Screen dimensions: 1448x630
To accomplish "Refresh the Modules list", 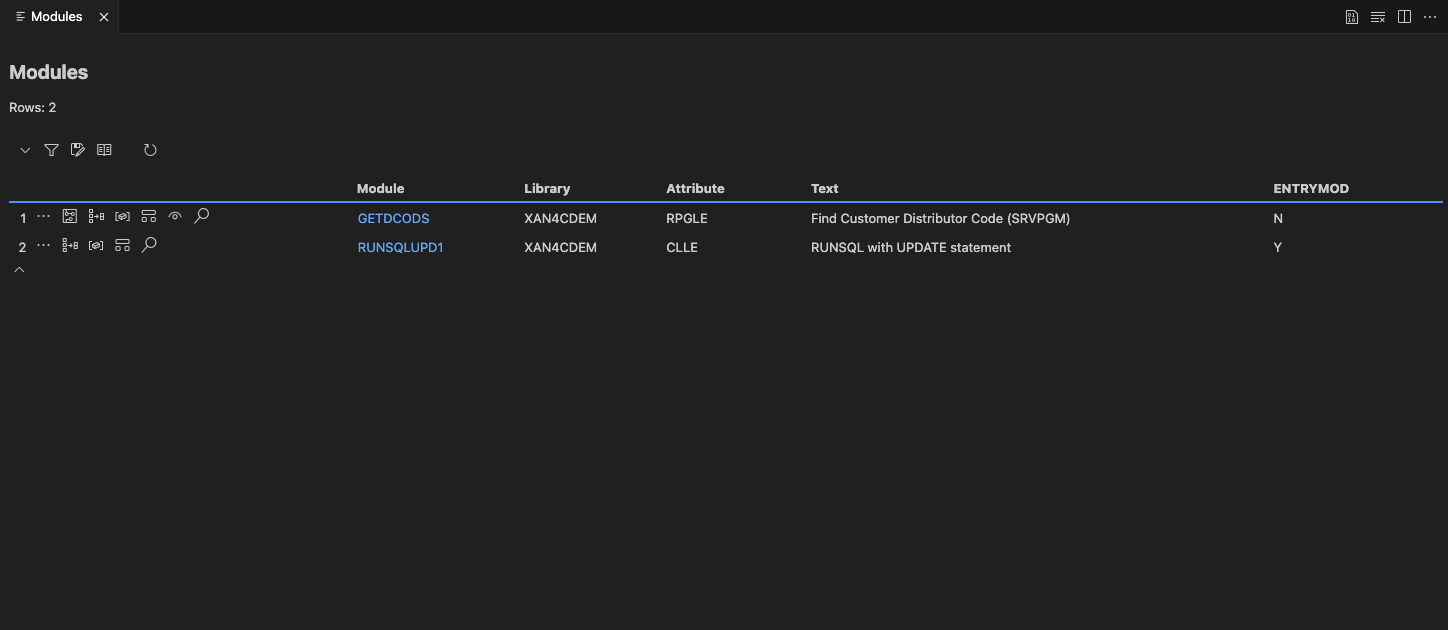I will [150, 150].
